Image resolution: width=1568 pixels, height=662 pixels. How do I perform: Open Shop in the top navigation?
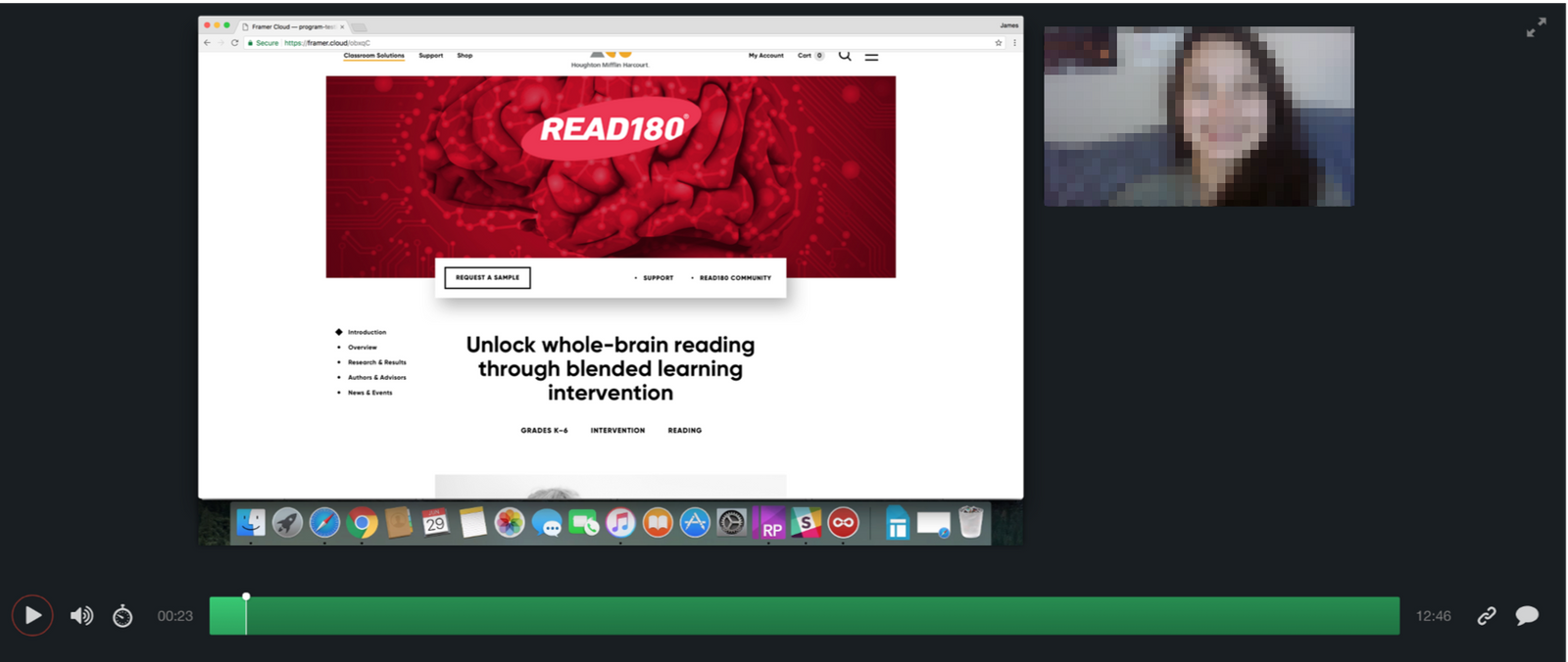click(465, 56)
